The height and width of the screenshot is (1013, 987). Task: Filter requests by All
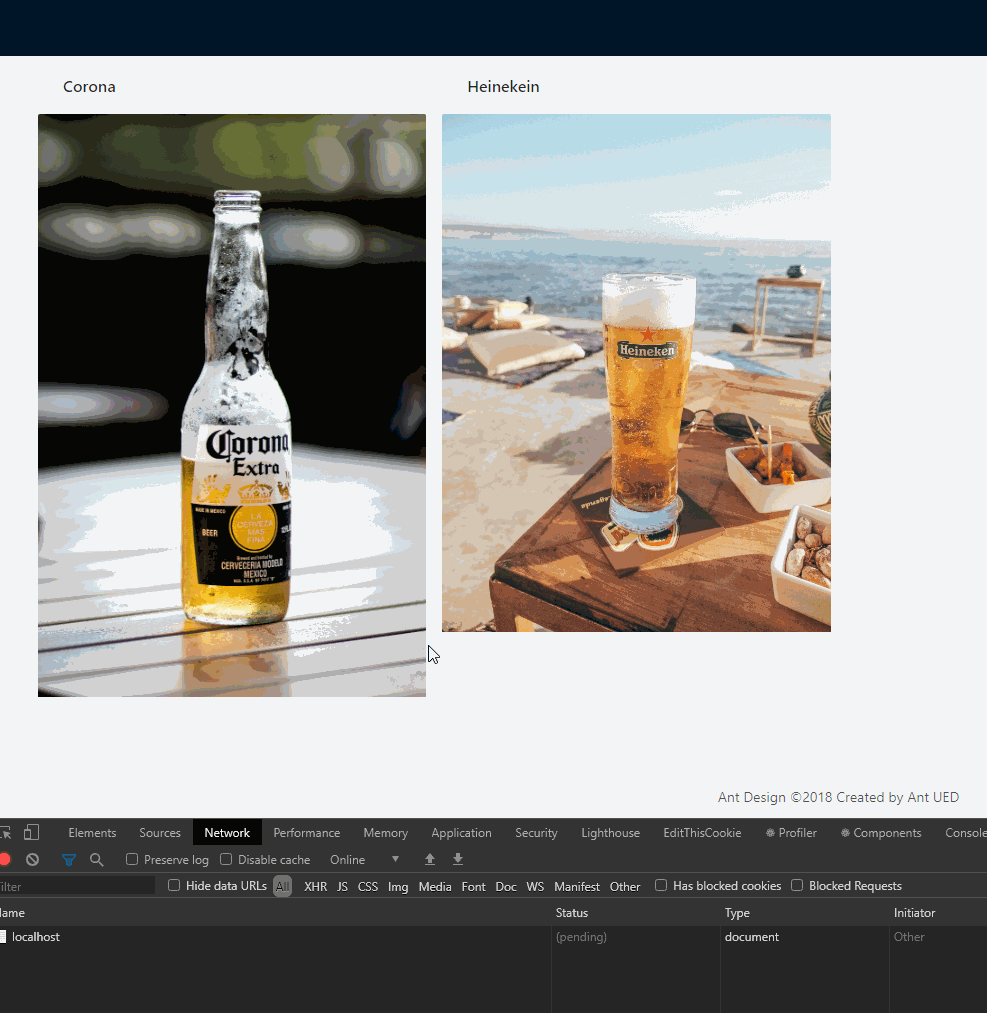point(282,886)
